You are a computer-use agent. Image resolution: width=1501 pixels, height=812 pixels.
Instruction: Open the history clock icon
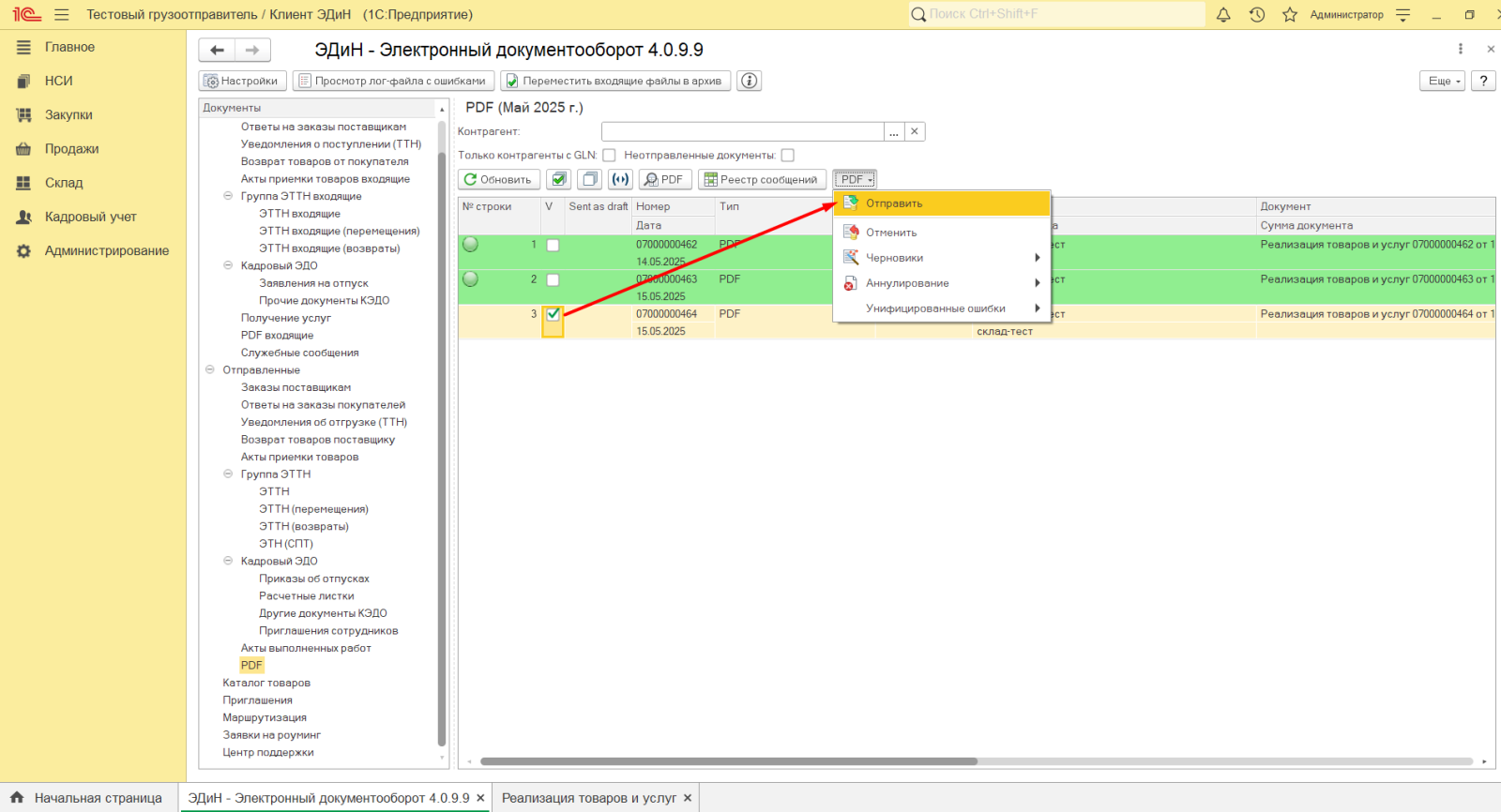(1257, 15)
